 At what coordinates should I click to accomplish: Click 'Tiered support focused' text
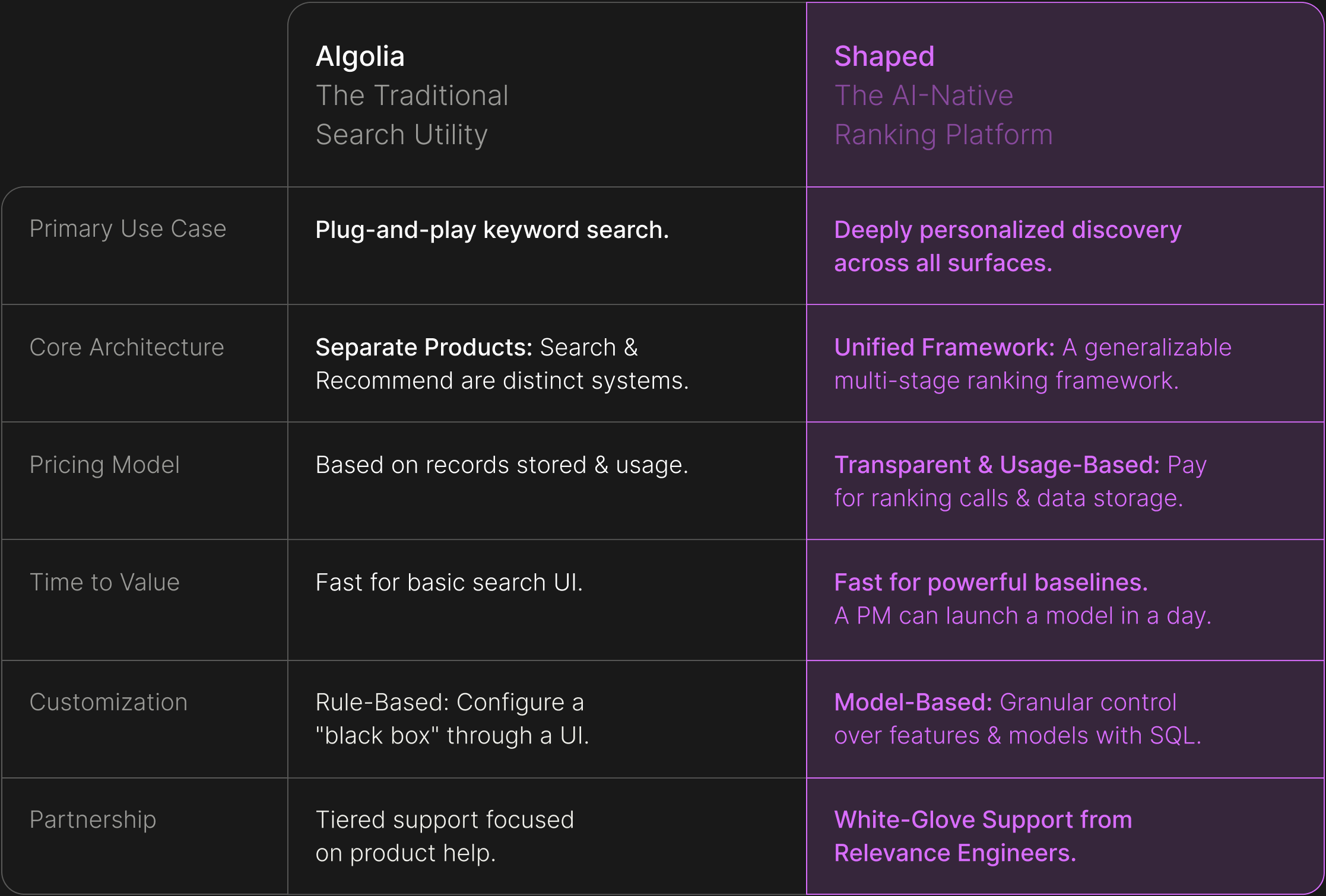445,819
